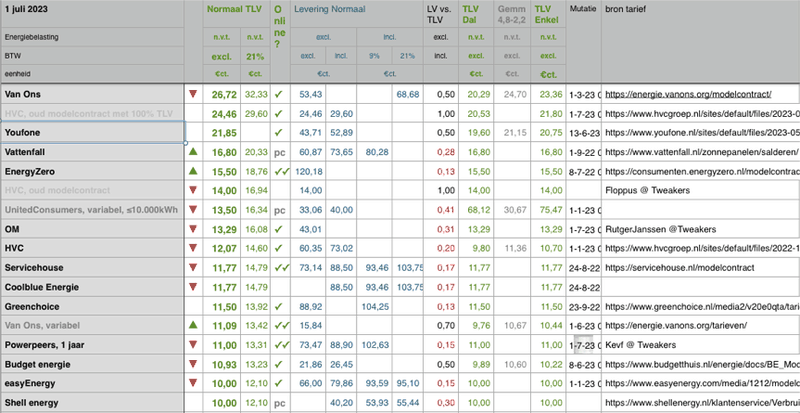Click the green up triangle in EnergyZero row
The image size is (800, 413).
pyautogui.click(x=193, y=171)
